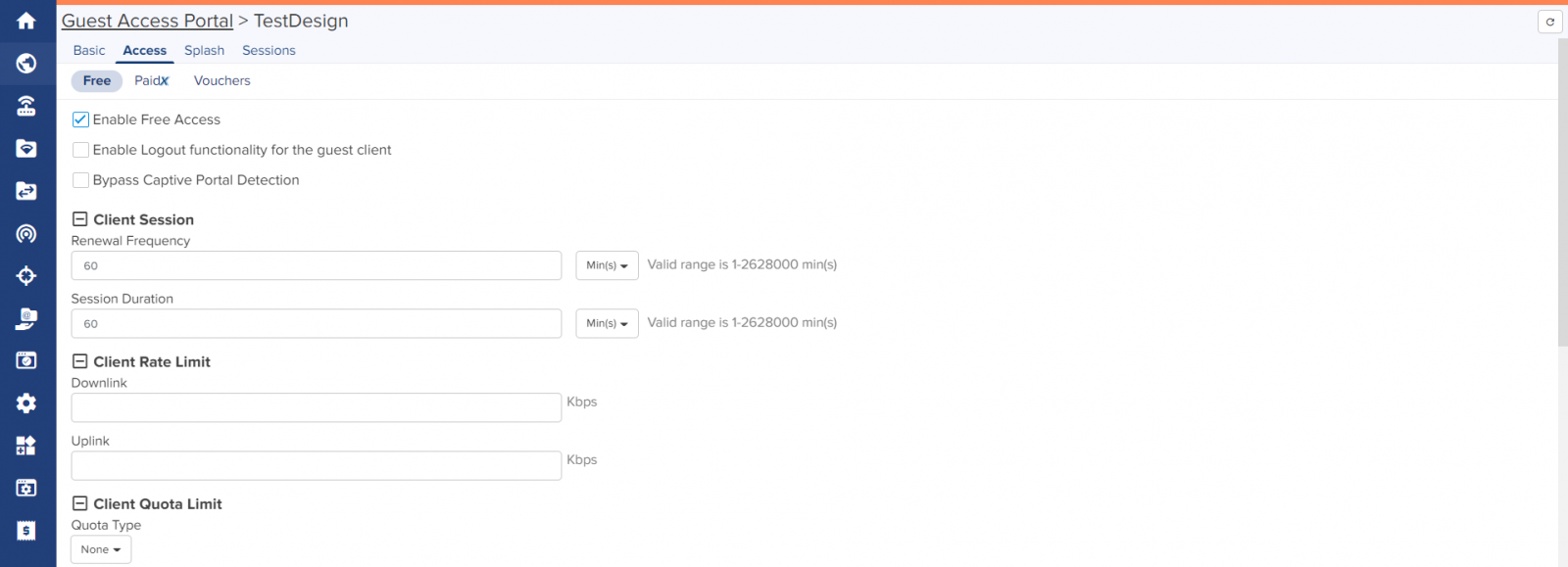Click the refresh icon at top right

tap(1549, 22)
